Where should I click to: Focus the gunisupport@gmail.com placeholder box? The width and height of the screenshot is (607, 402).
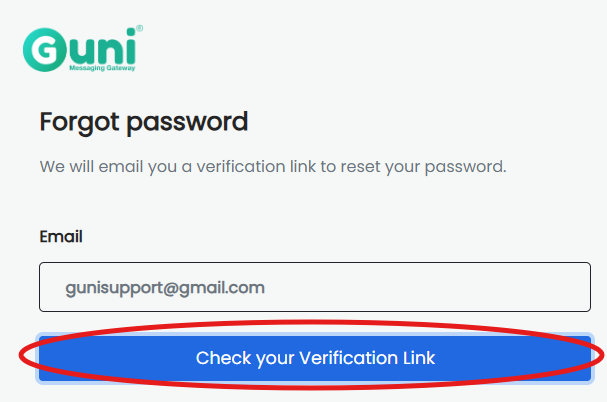315,287
